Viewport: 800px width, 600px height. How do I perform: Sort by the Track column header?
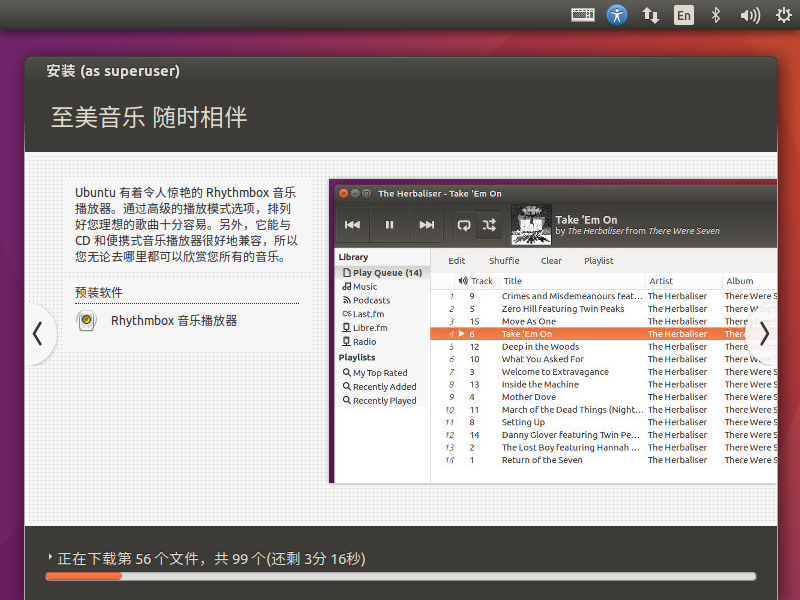pos(482,281)
